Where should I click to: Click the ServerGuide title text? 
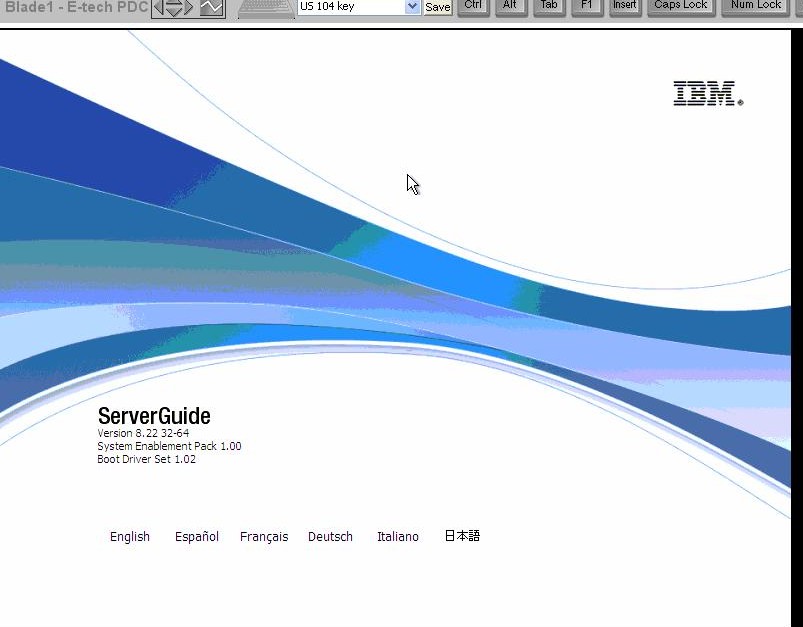(154, 416)
